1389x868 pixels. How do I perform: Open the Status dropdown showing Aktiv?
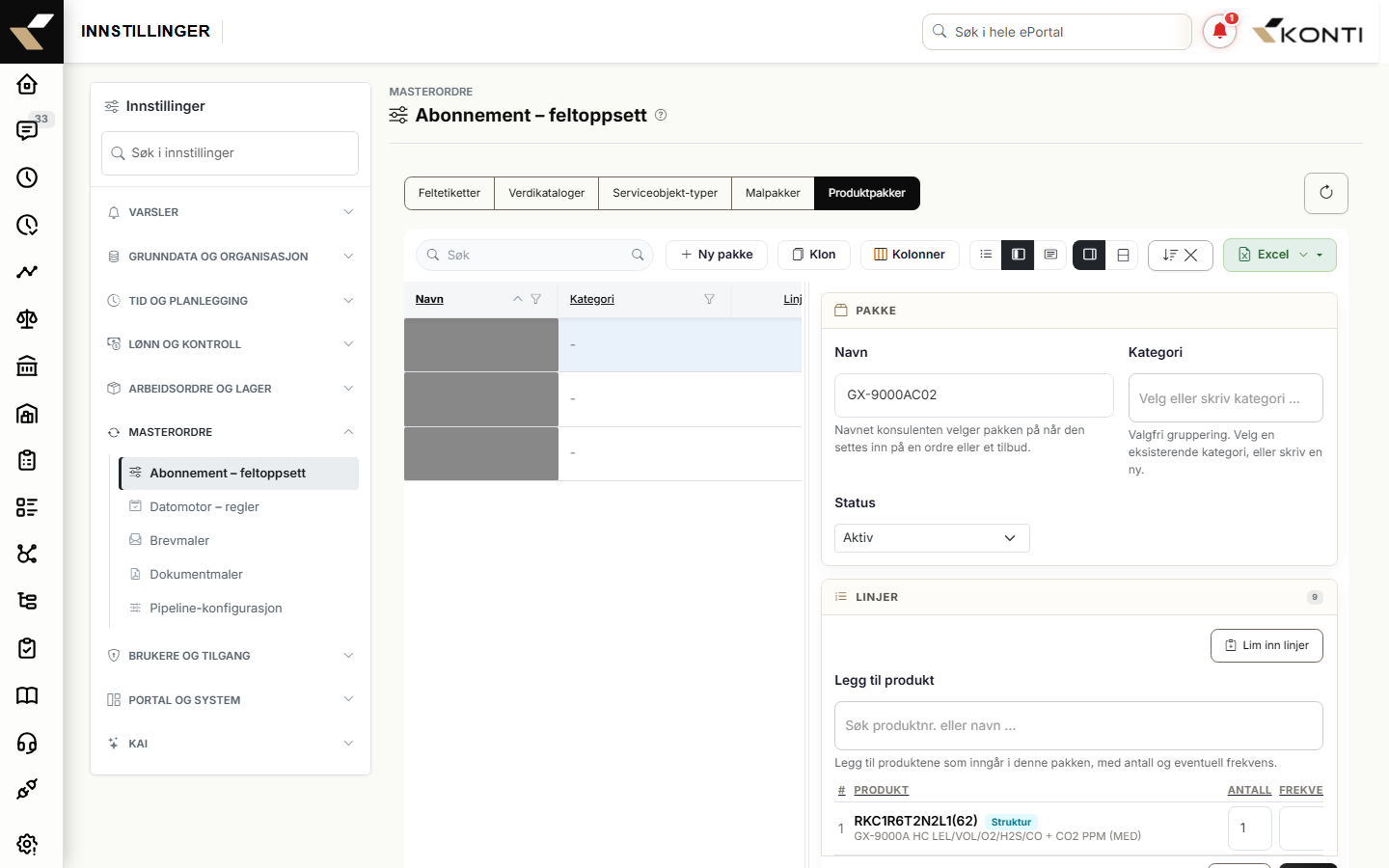point(932,538)
